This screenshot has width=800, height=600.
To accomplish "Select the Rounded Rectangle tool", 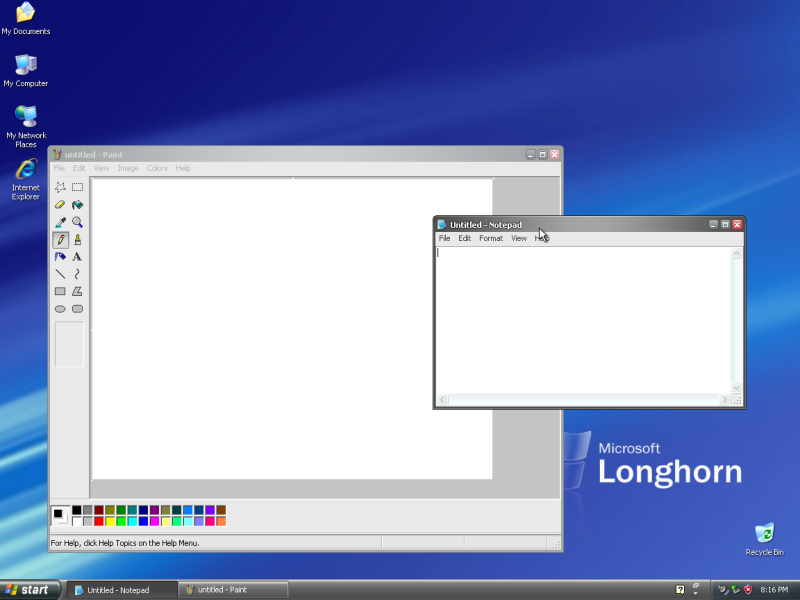I will point(77,308).
